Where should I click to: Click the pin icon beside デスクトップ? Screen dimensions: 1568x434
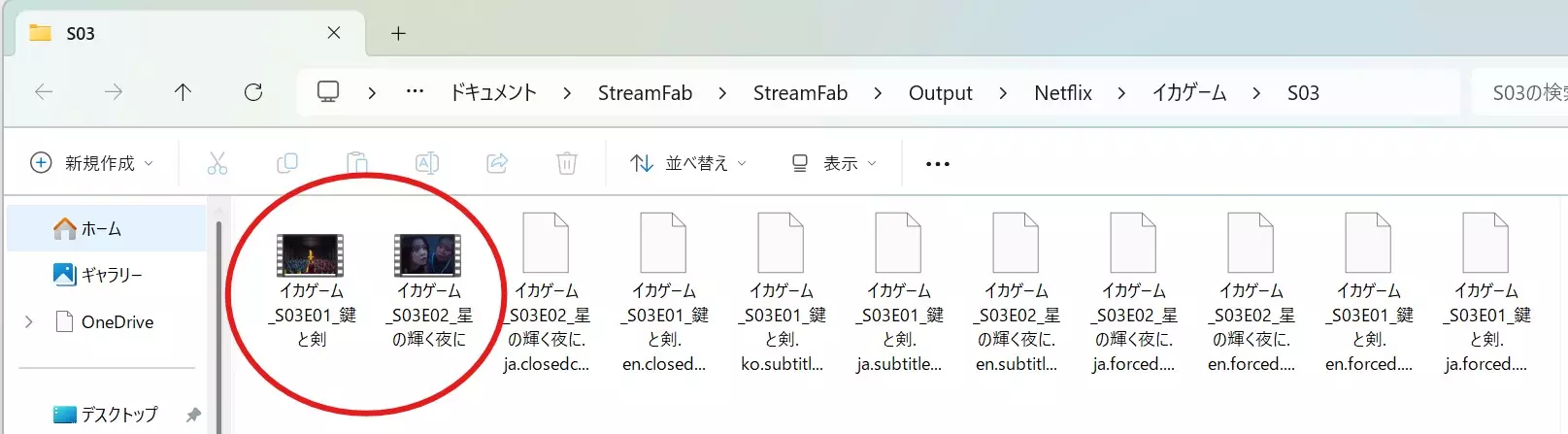coord(193,415)
